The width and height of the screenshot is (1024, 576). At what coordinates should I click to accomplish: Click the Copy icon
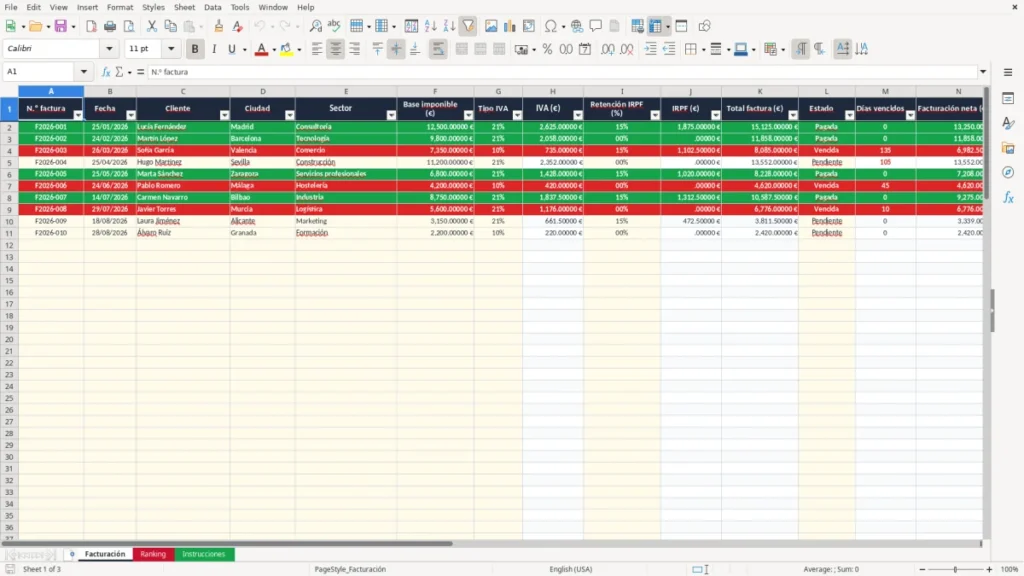[170, 26]
